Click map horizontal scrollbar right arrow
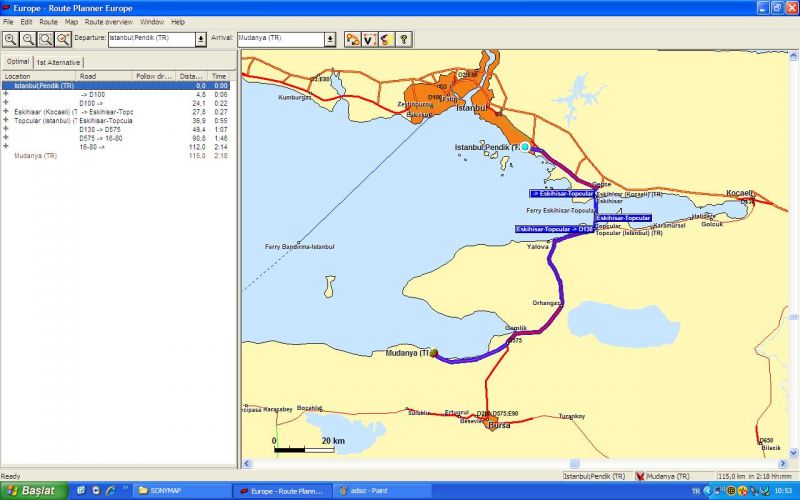The width and height of the screenshot is (800, 500). (783, 463)
